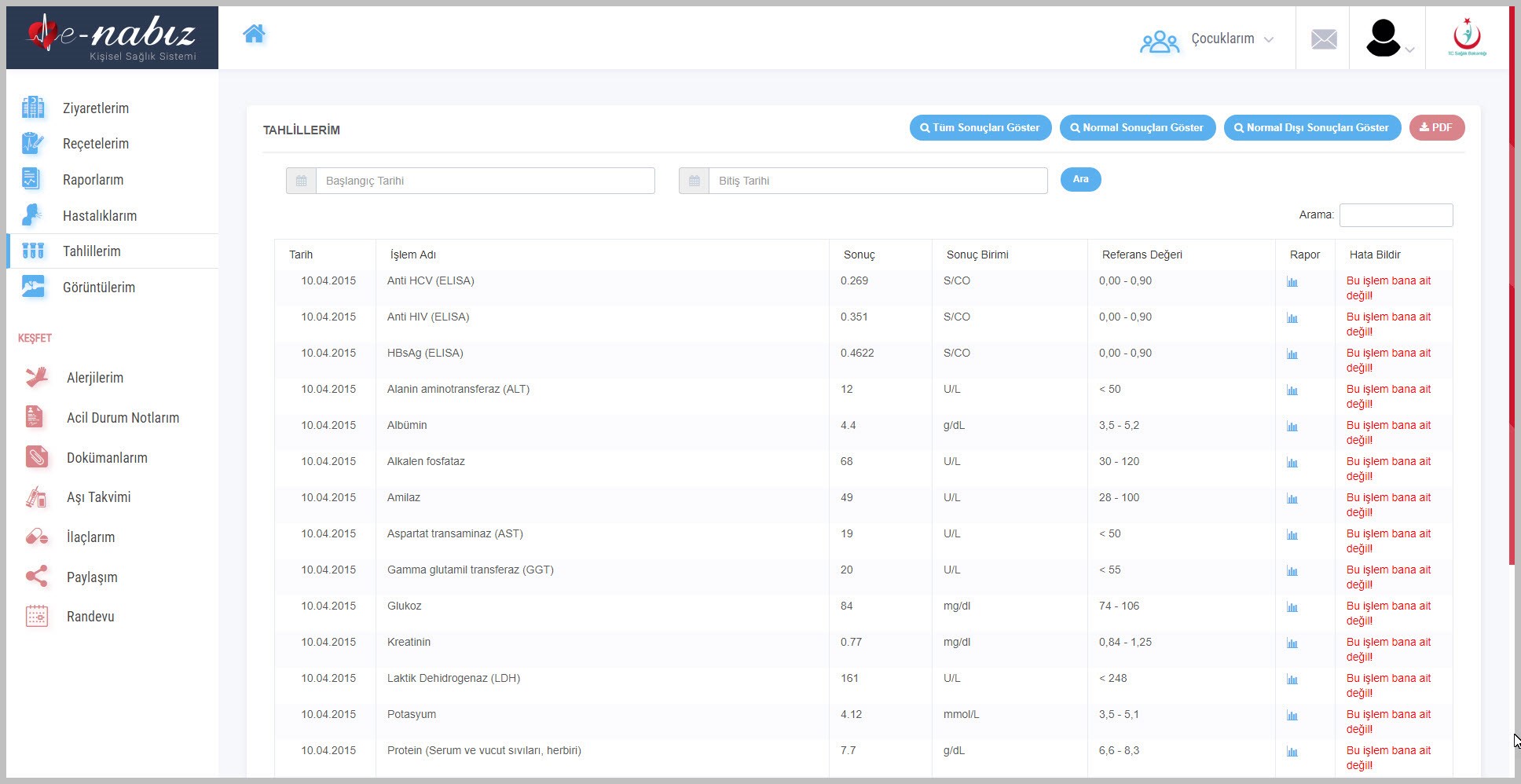Click calendar icon beside Bitiş Tarihi
Image resolution: width=1521 pixels, height=784 pixels.
(694, 181)
